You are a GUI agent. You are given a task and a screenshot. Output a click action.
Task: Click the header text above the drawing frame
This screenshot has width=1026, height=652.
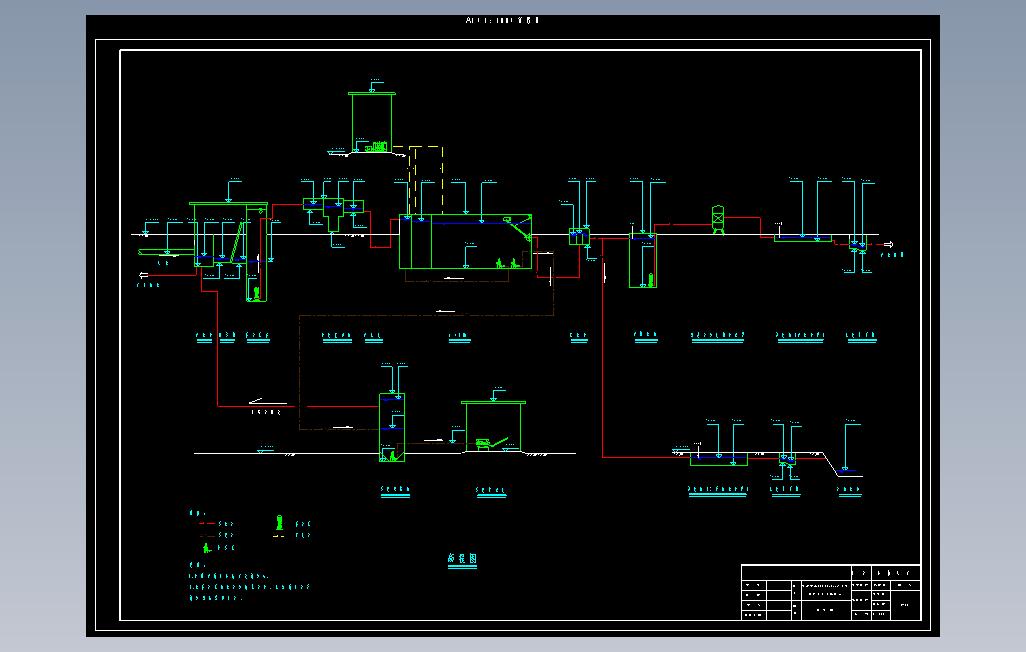(x=503, y=20)
